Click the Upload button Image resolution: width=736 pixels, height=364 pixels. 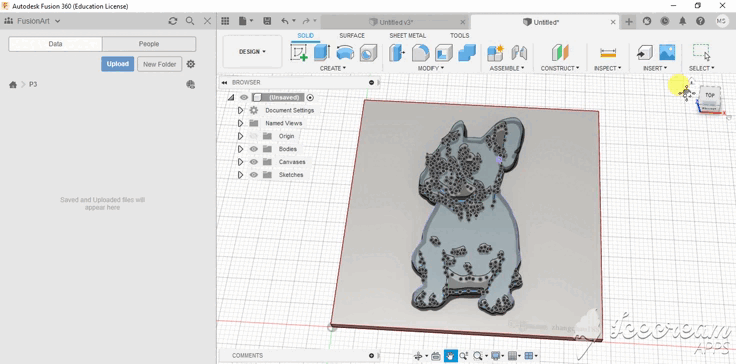[x=117, y=64]
